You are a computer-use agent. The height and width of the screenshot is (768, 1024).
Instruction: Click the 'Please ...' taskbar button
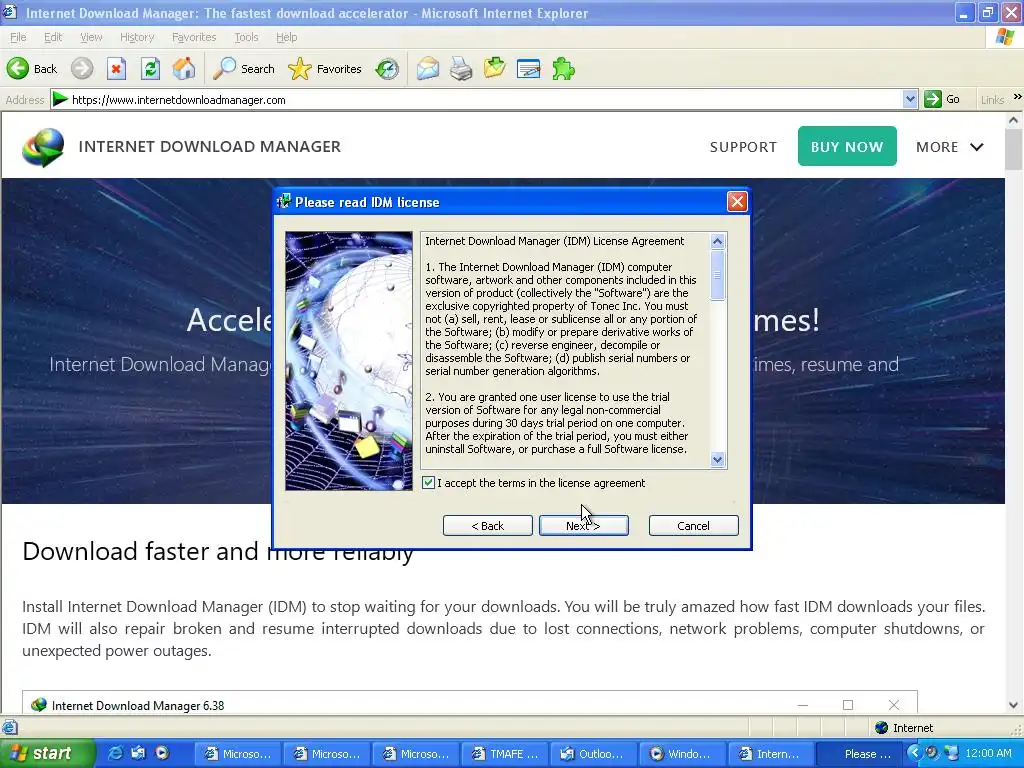pyautogui.click(x=859, y=754)
